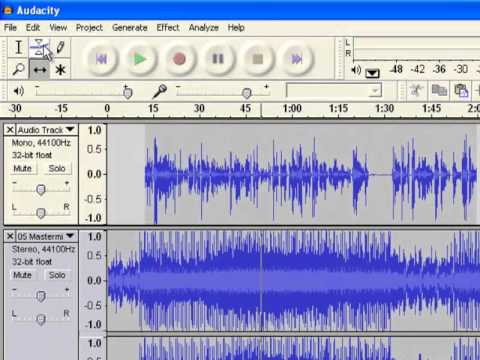Image resolution: width=480 pixels, height=360 pixels.
Task: Close the 05 Mastermi track
Action: click(x=10, y=236)
